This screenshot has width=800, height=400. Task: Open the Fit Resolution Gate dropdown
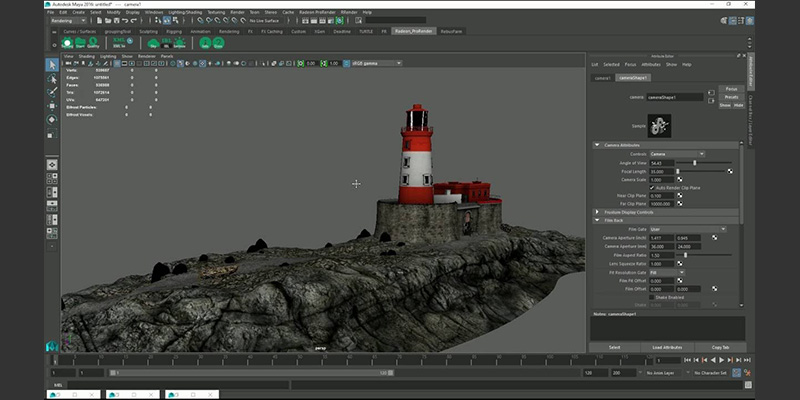point(667,272)
